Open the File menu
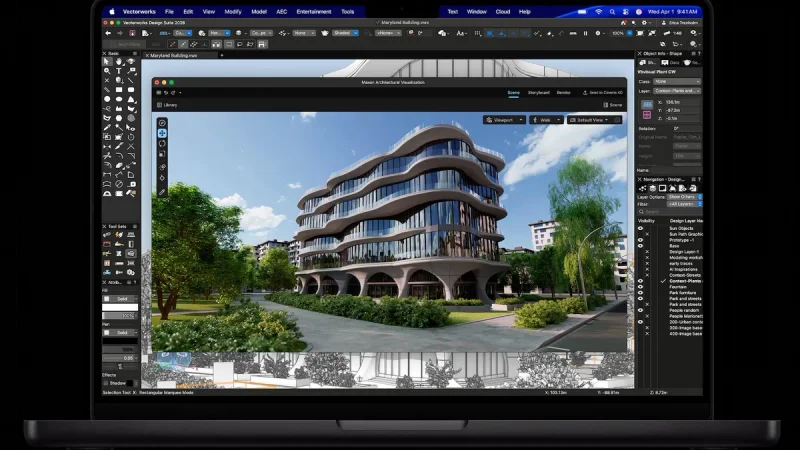 point(169,11)
